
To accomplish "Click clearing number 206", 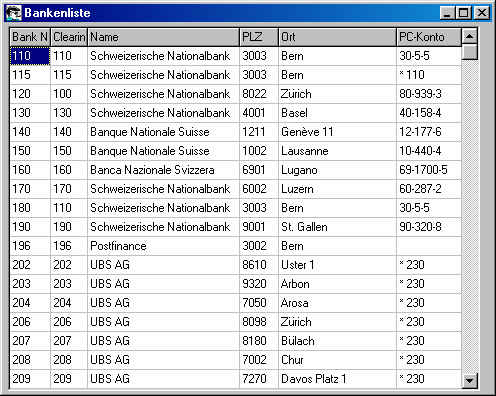I will 69,322.
